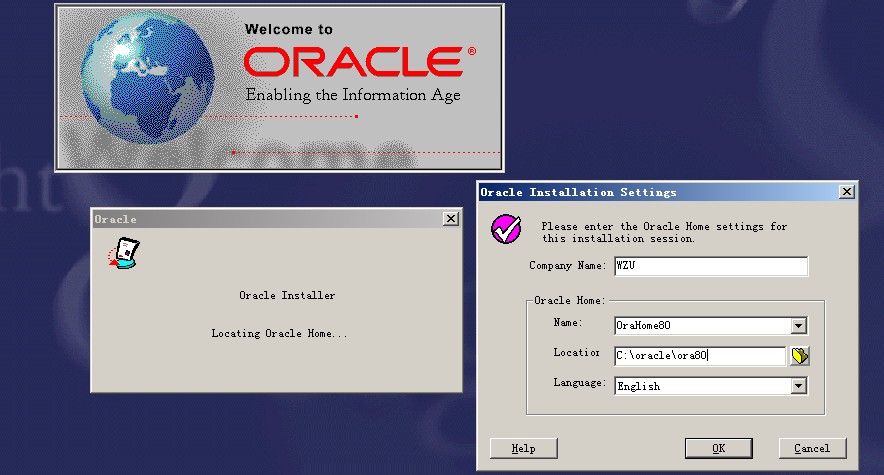Click the 'Locating Oracle Home...' text

tap(280, 334)
